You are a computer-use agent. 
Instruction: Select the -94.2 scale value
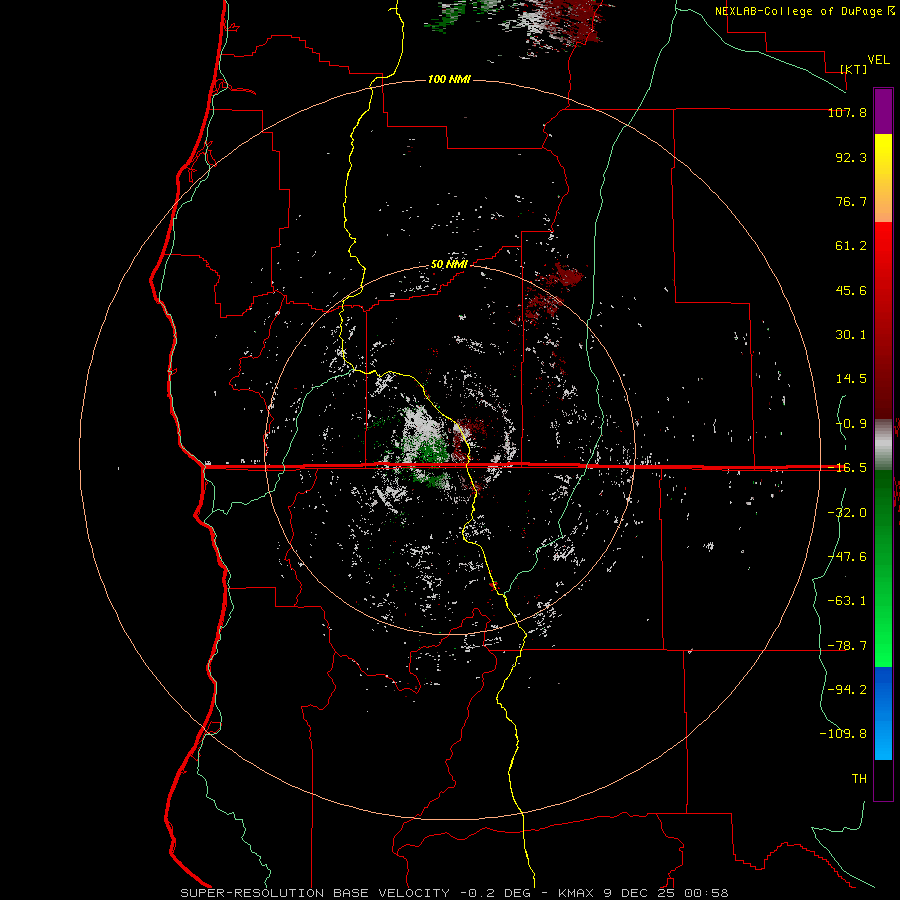847,689
